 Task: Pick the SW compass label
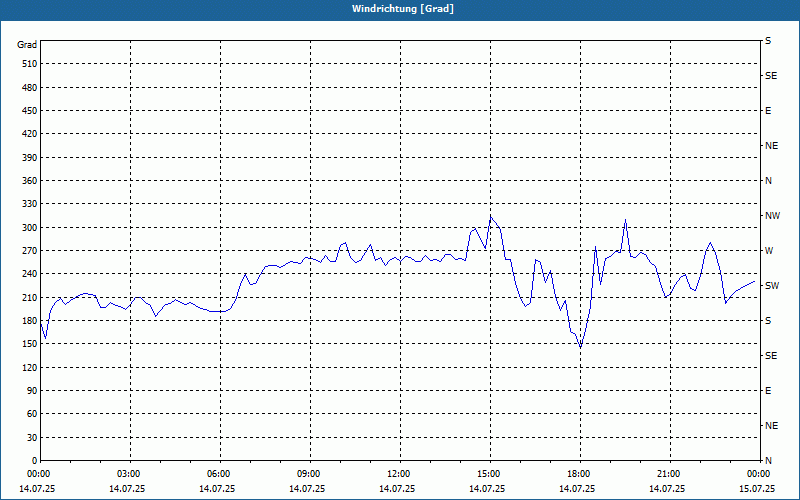point(772,286)
